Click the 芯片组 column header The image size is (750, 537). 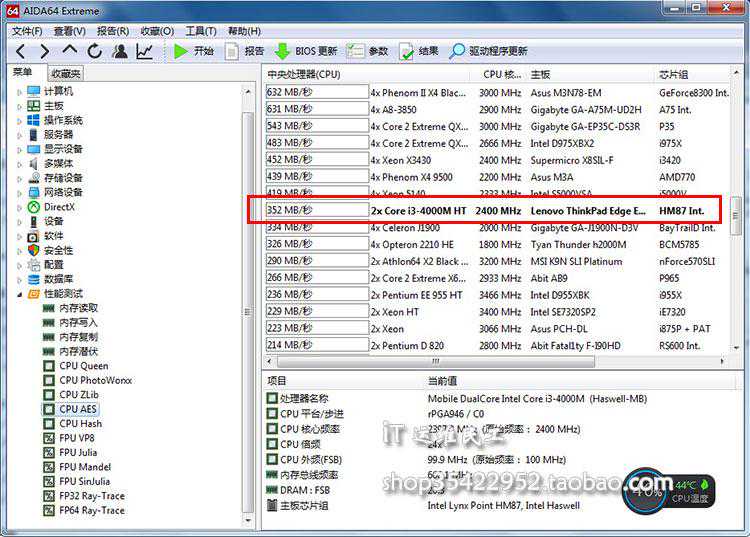[x=674, y=74]
